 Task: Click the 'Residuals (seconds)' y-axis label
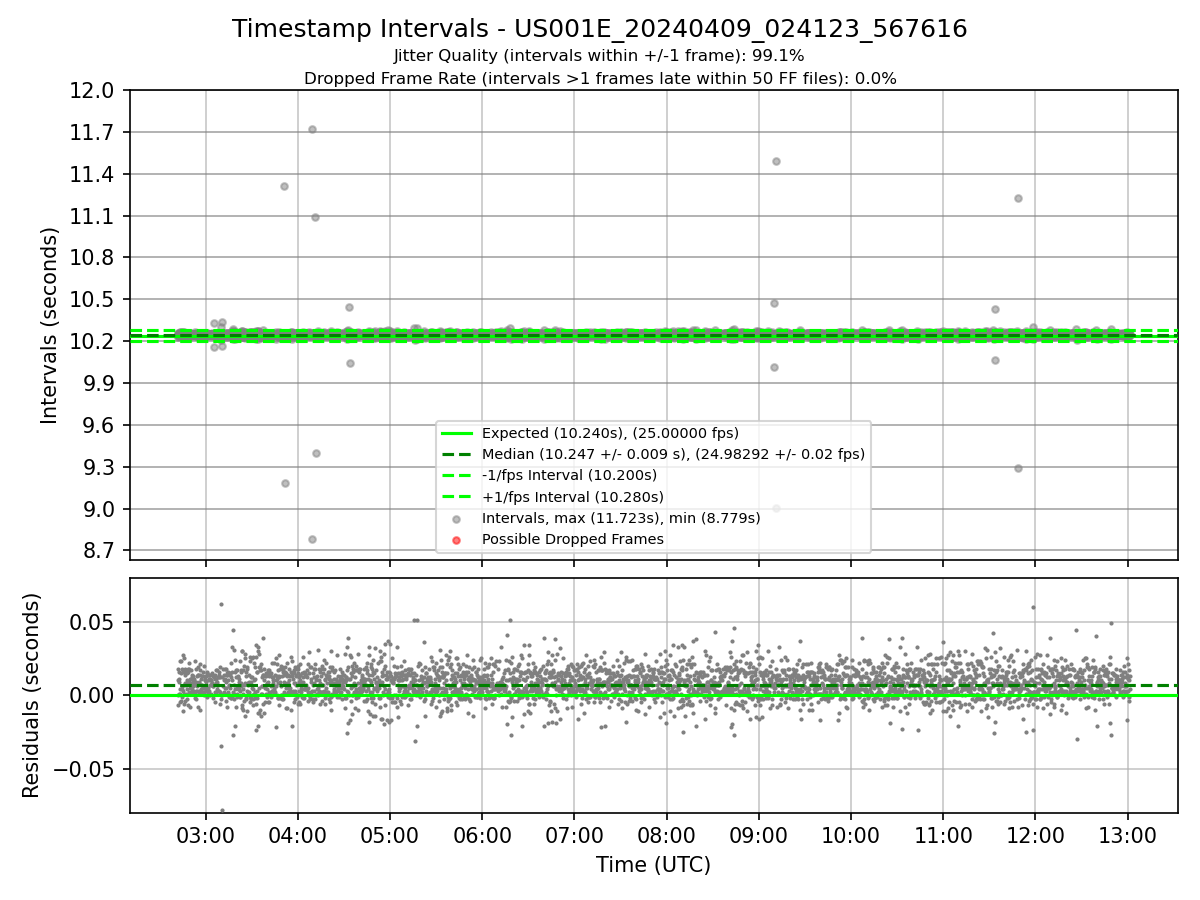click(x=32, y=695)
